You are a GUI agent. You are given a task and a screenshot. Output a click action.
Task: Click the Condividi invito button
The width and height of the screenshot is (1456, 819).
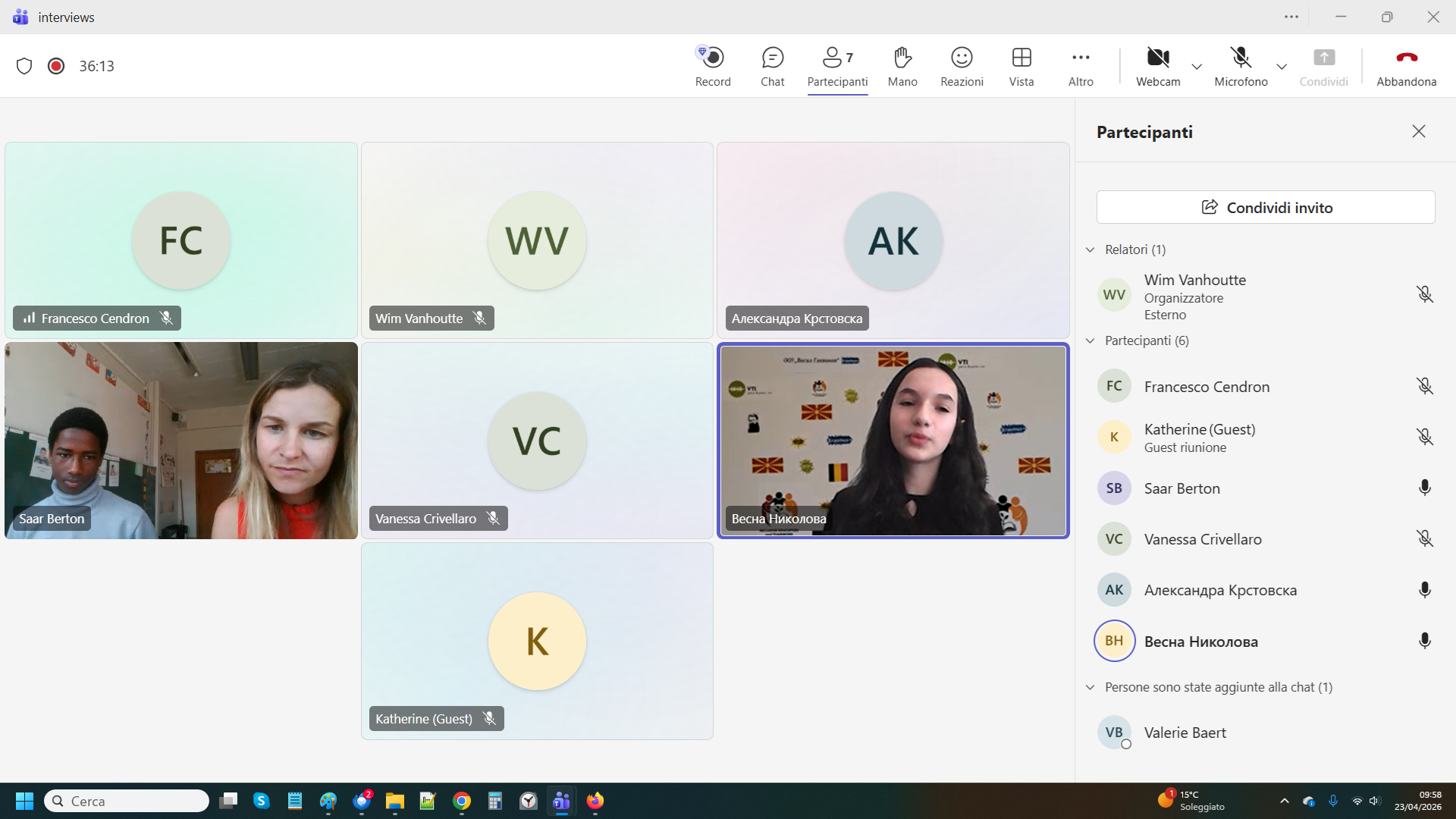tap(1266, 207)
